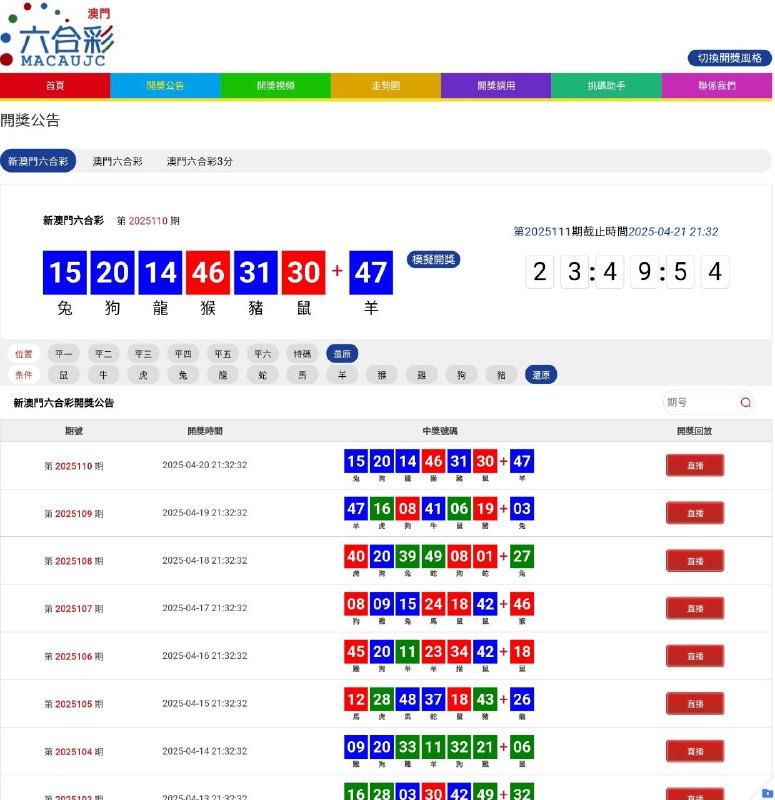Click the search magnifier icon in 期号 box
Viewport: 775px width, 800px height.
click(x=745, y=403)
